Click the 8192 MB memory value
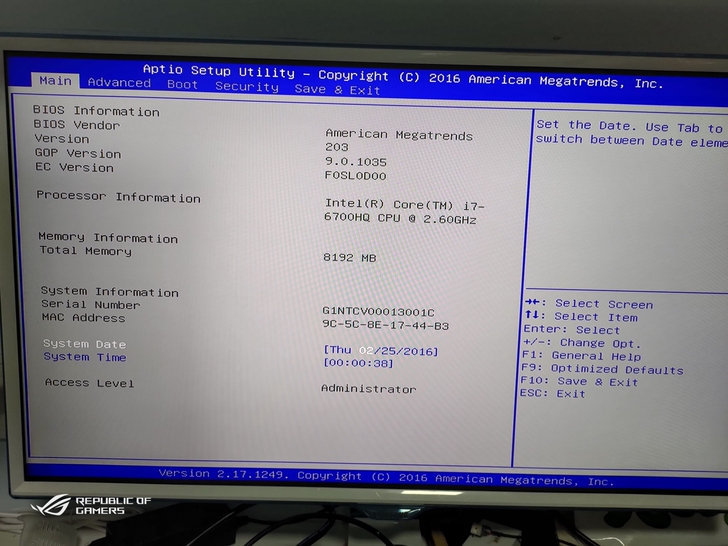This screenshot has height=546, width=728. [350, 257]
